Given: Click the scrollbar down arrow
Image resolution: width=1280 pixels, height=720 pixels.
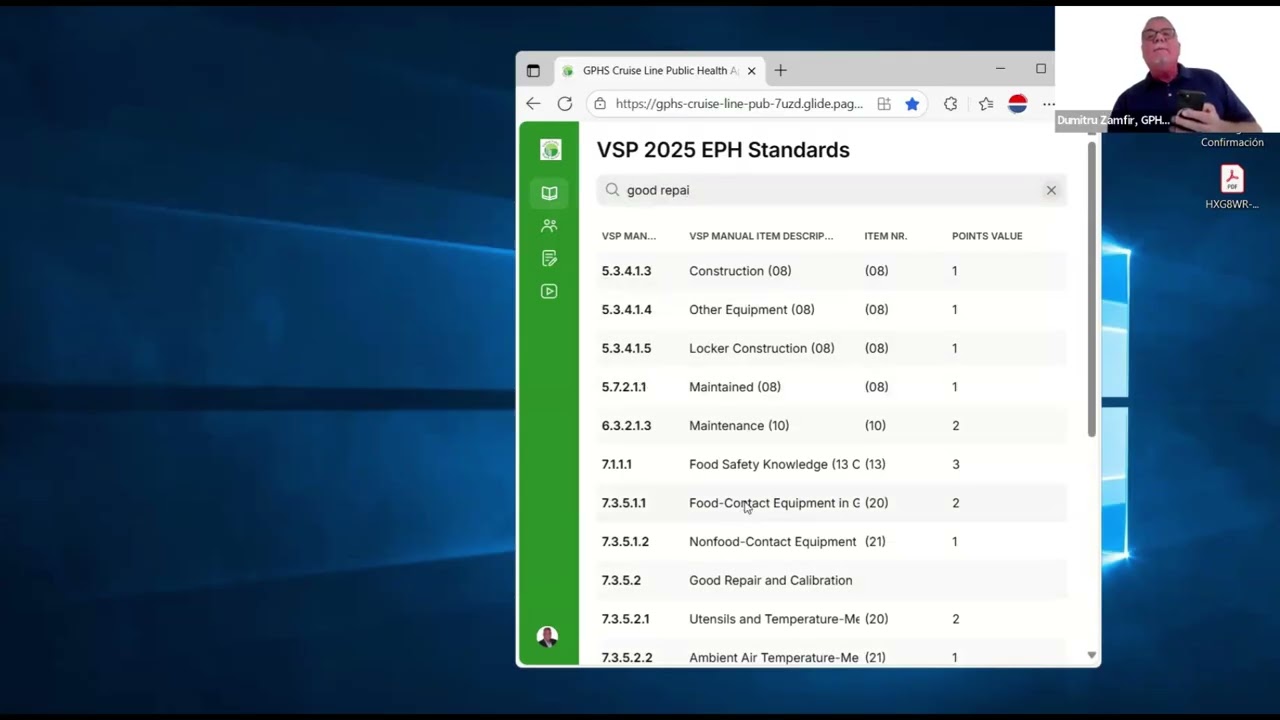Looking at the screenshot, I should [1092, 656].
